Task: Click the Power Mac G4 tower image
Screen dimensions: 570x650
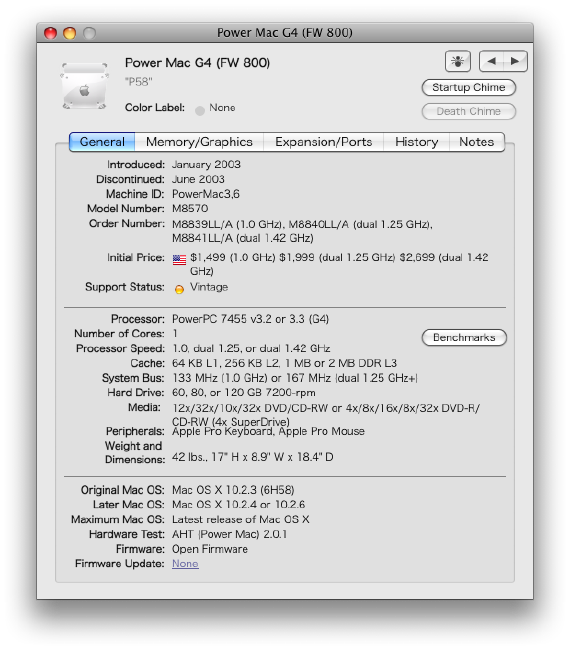Action: click(x=85, y=86)
